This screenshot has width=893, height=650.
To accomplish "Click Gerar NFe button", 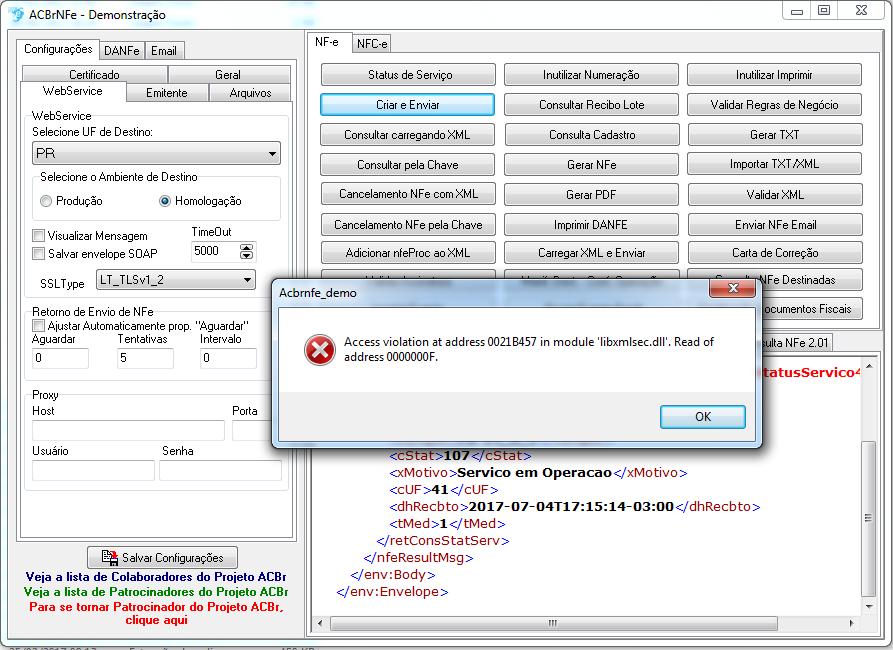I will (x=591, y=165).
